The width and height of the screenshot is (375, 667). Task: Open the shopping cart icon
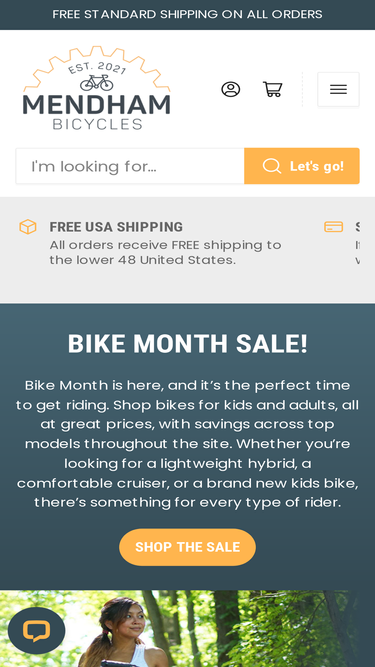[273, 89]
